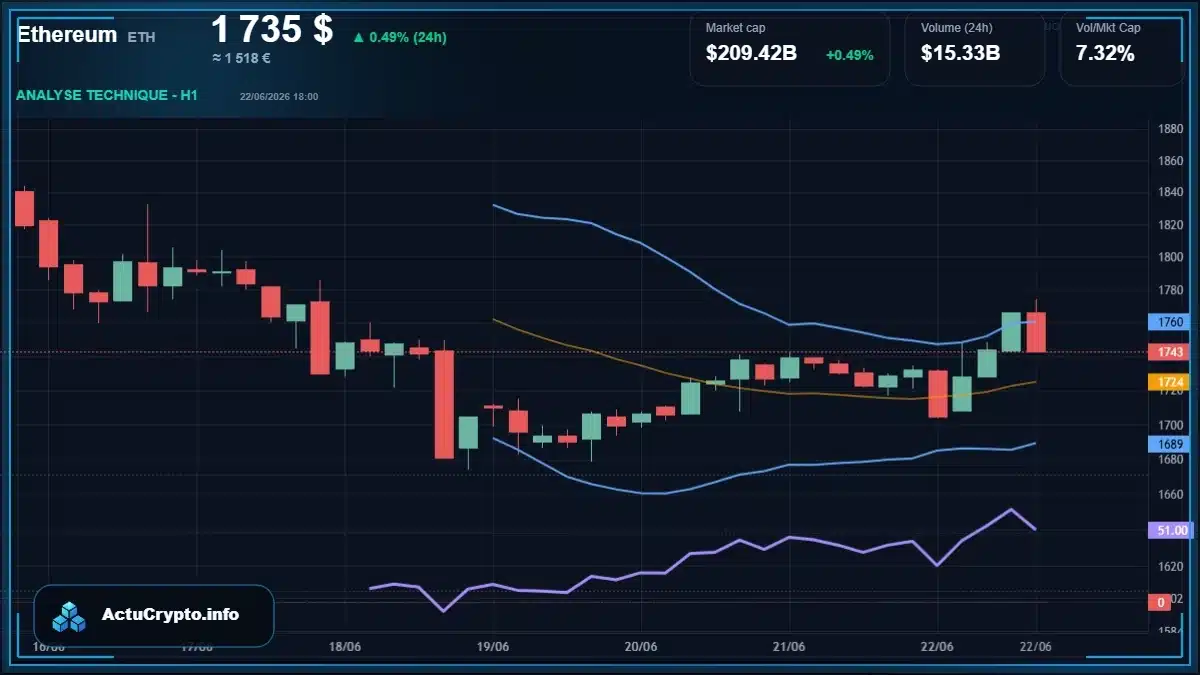Click the red 0 indicator tag
Viewport: 1200px width, 675px height.
point(1160,602)
